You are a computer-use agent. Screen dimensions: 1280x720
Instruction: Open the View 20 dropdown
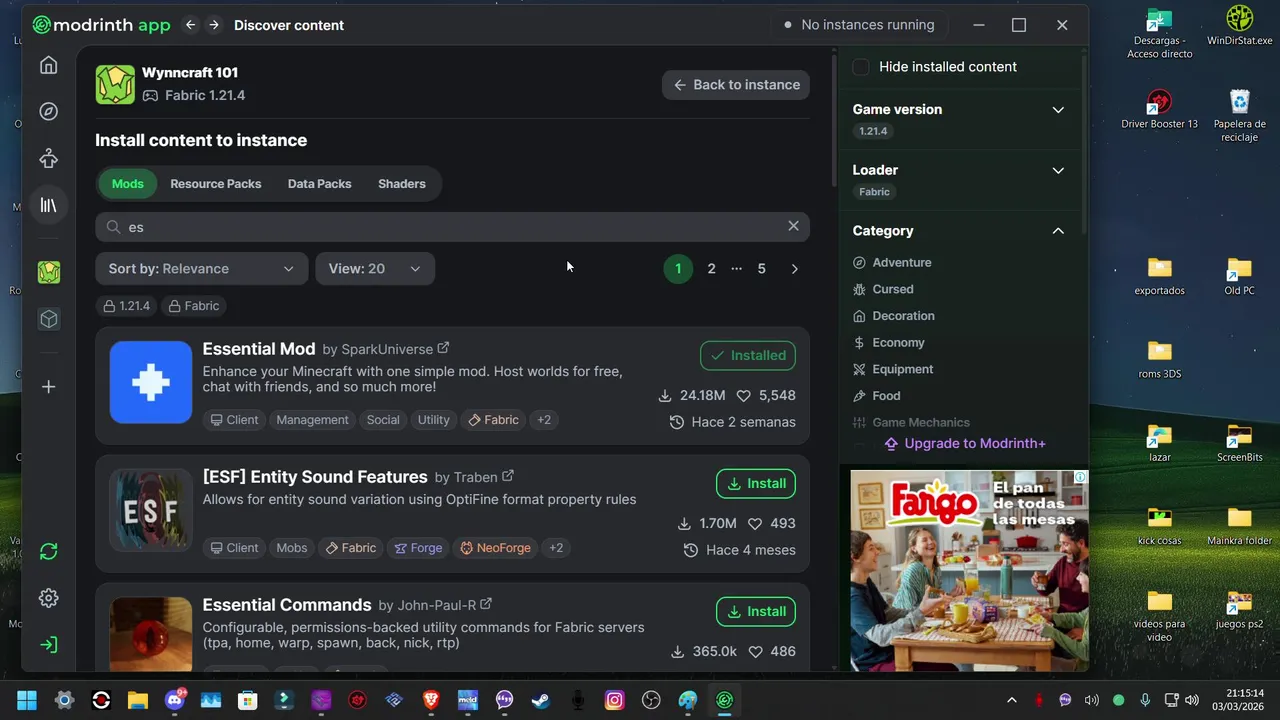click(x=375, y=269)
